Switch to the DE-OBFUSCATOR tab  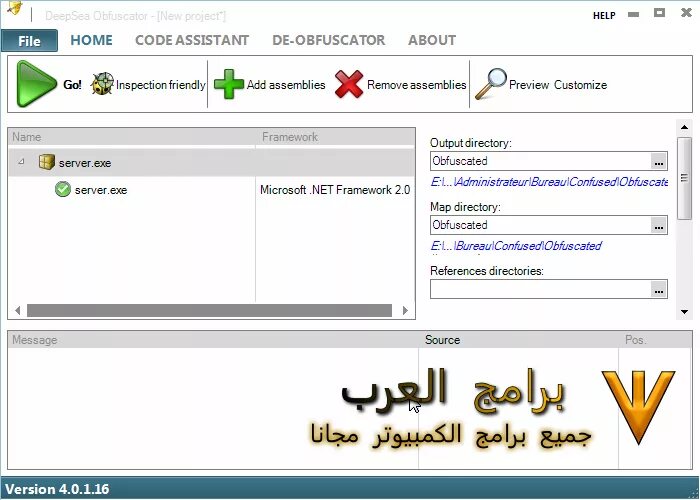tap(329, 40)
